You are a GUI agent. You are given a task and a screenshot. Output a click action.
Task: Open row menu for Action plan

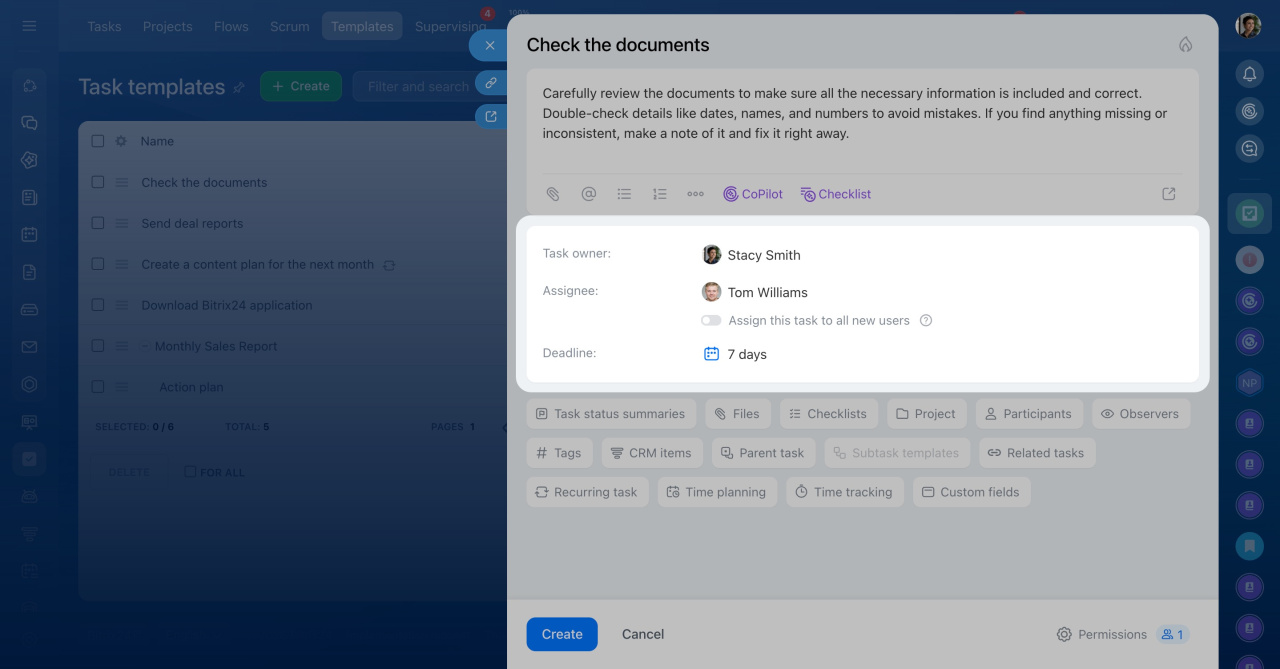(x=122, y=387)
